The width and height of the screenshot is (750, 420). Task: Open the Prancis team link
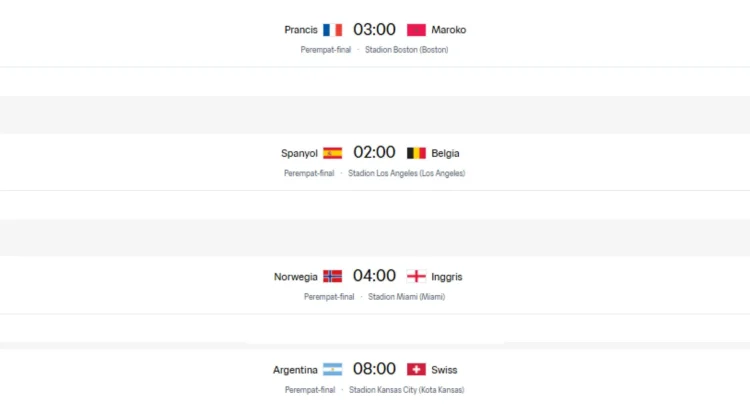point(301,30)
